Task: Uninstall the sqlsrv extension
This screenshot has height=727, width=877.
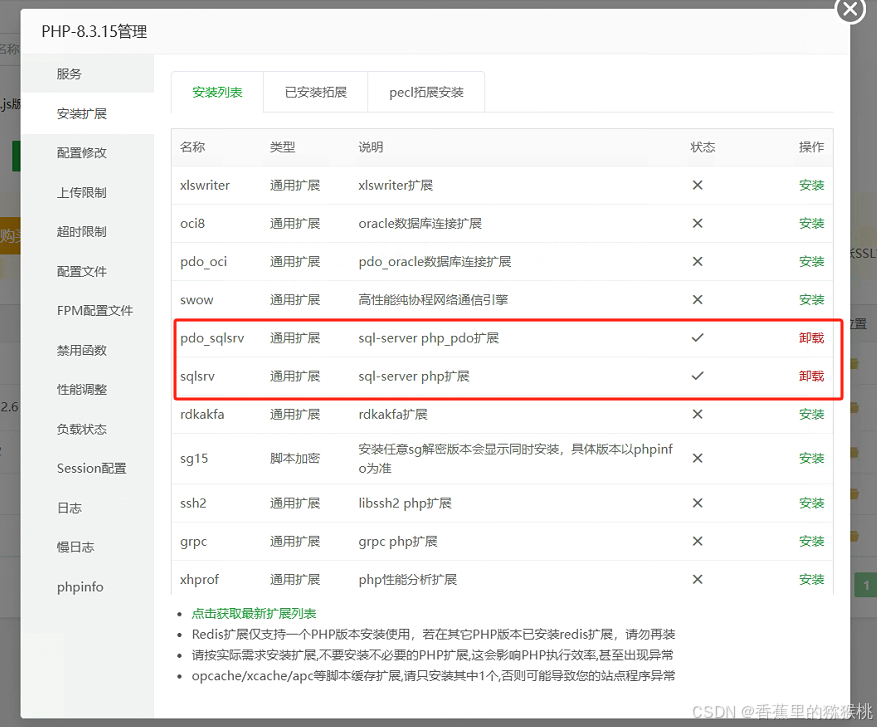Action: [811, 376]
